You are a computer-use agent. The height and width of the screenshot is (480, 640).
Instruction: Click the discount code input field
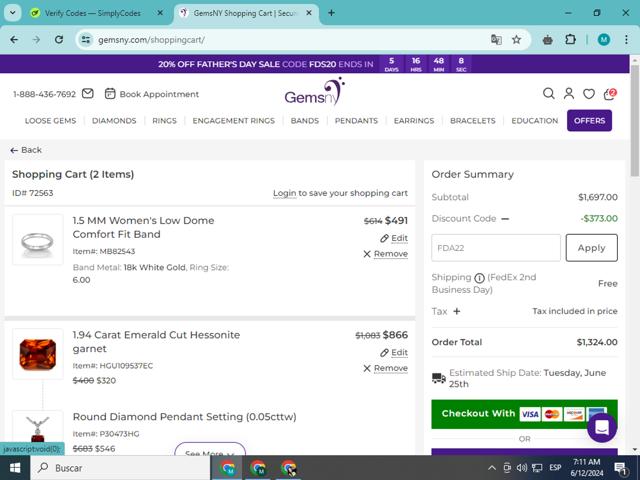496,248
